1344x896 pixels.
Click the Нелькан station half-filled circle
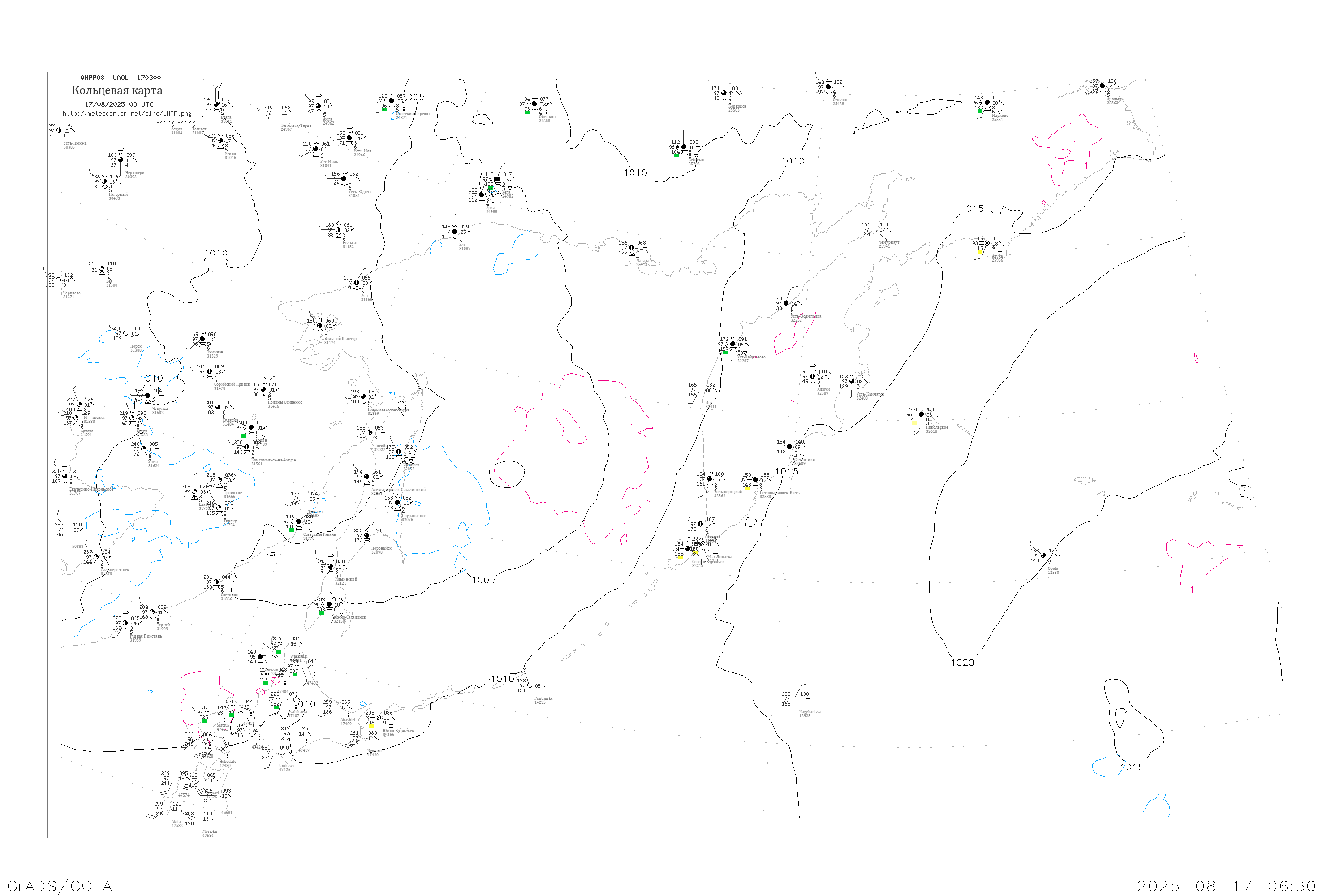[338, 230]
